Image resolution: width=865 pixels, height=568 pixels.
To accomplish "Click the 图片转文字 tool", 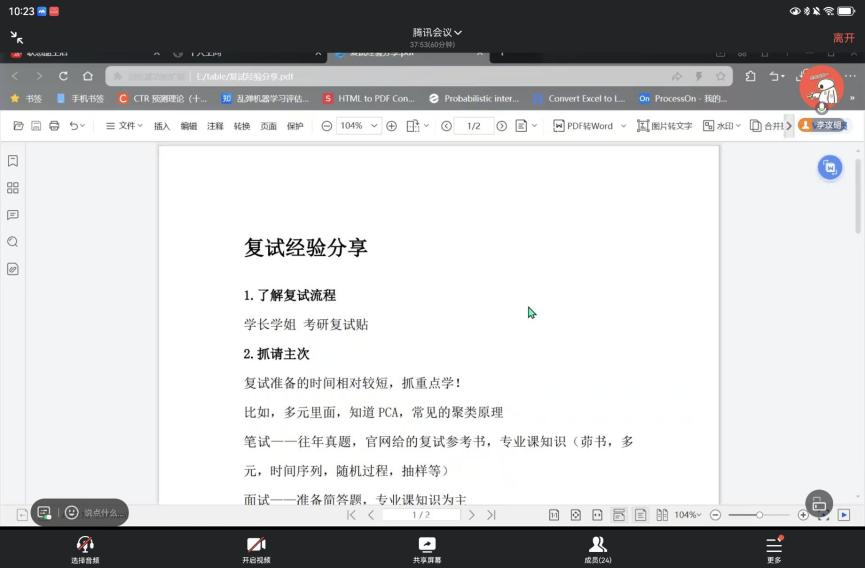I will click(665, 126).
